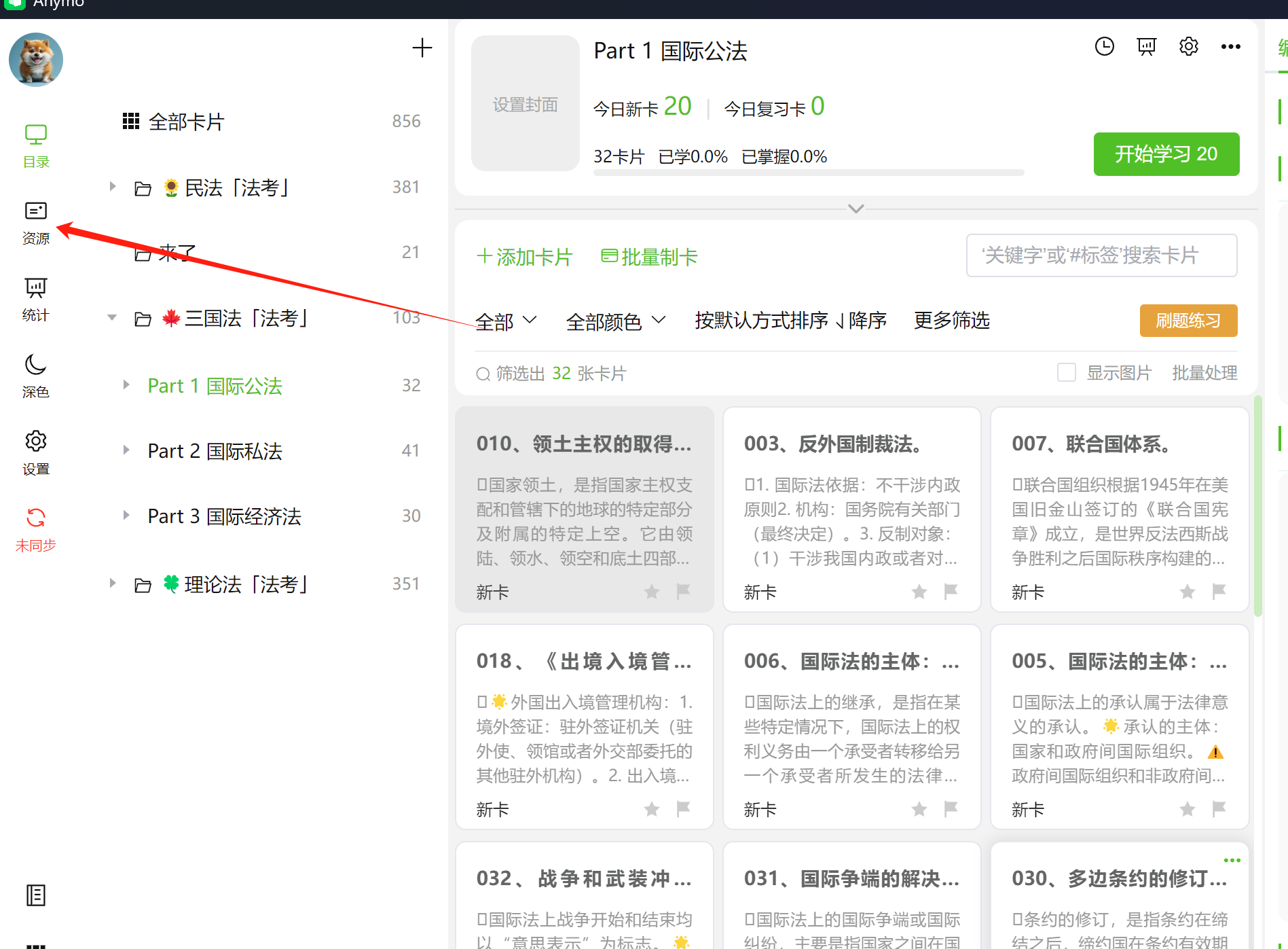The width and height of the screenshot is (1288, 949).
Task: Click the search magnifier icon beside 筛选出
Action: tap(483, 374)
